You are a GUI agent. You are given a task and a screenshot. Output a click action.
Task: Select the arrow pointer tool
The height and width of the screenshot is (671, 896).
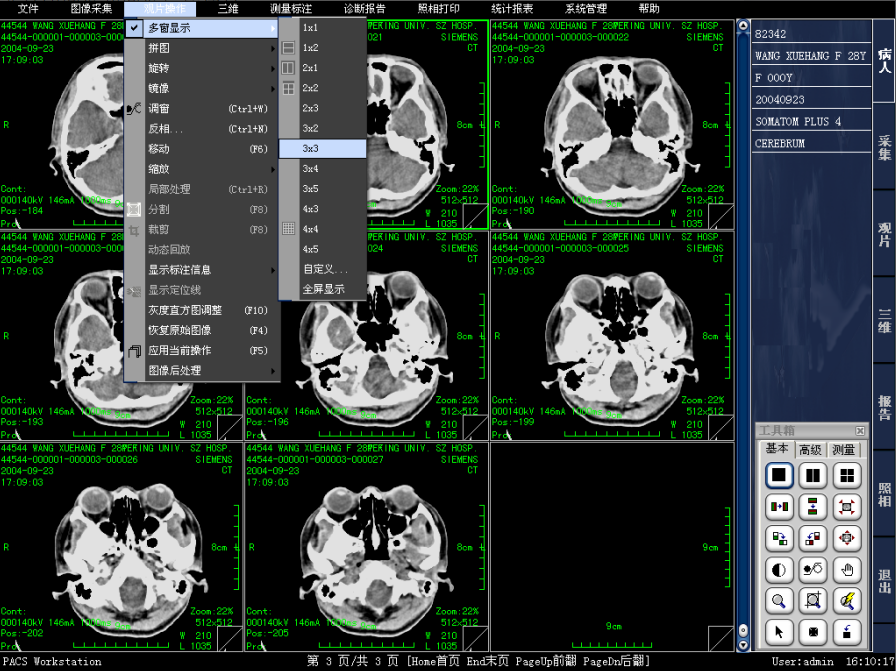[781, 632]
